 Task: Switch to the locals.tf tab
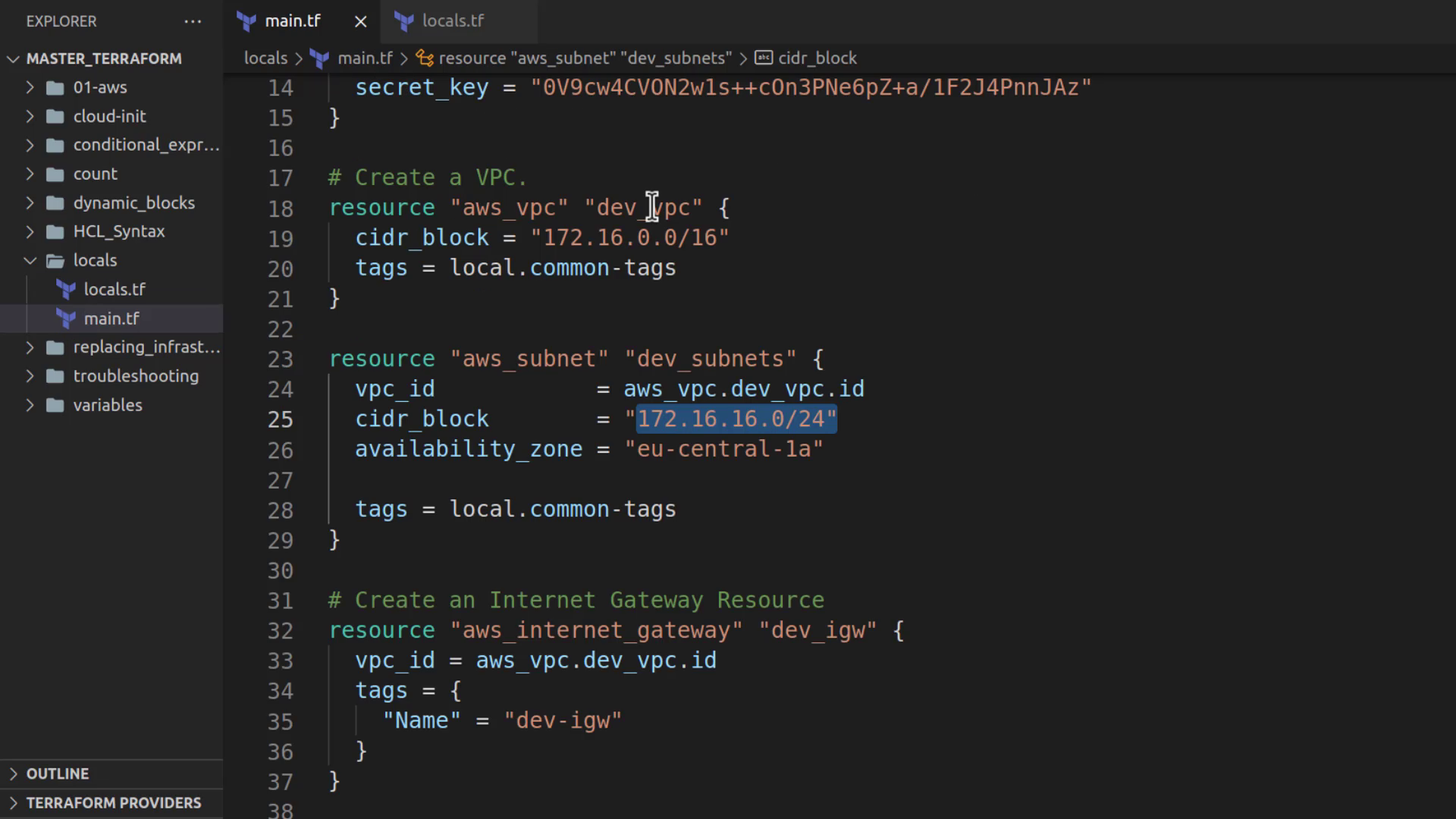[453, 21]
